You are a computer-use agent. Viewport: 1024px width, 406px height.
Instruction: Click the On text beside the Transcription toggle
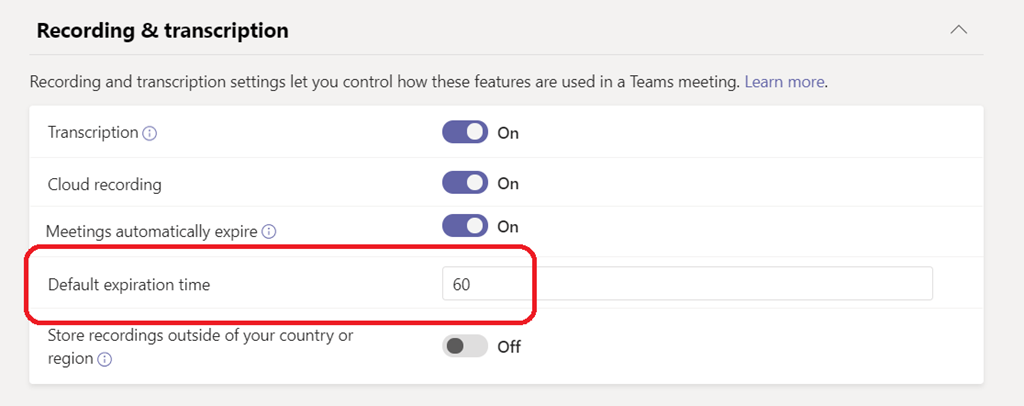click(508, 133)
